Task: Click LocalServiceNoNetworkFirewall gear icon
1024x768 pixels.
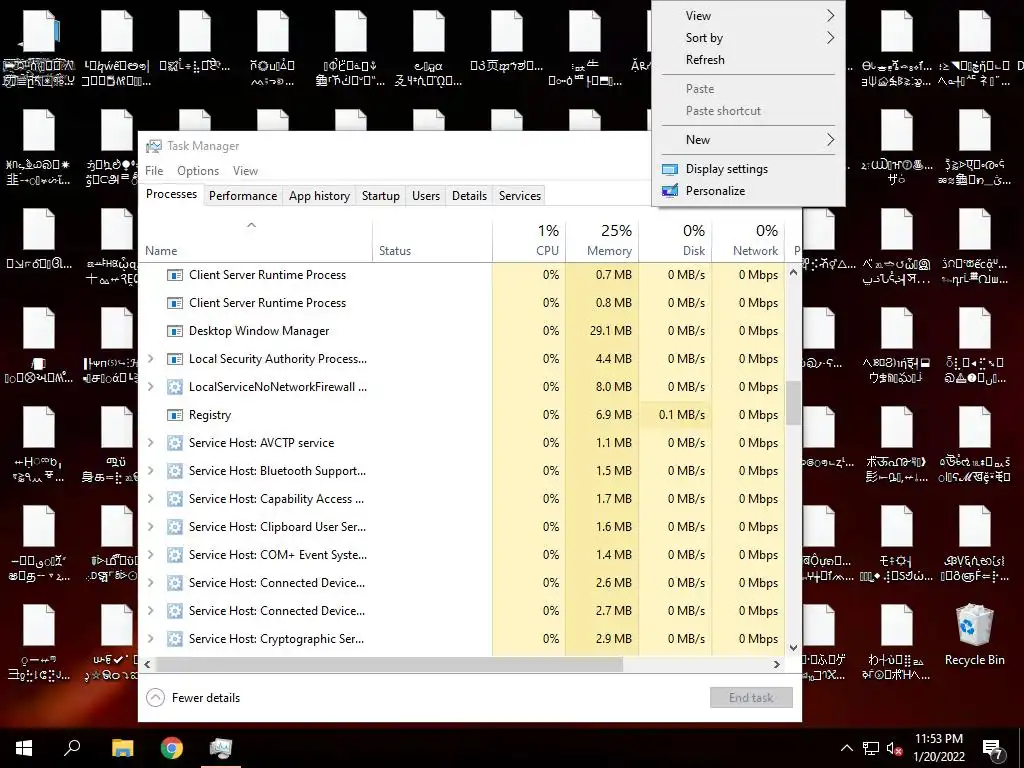Action: pyautogui.click(x=174, y=387)
